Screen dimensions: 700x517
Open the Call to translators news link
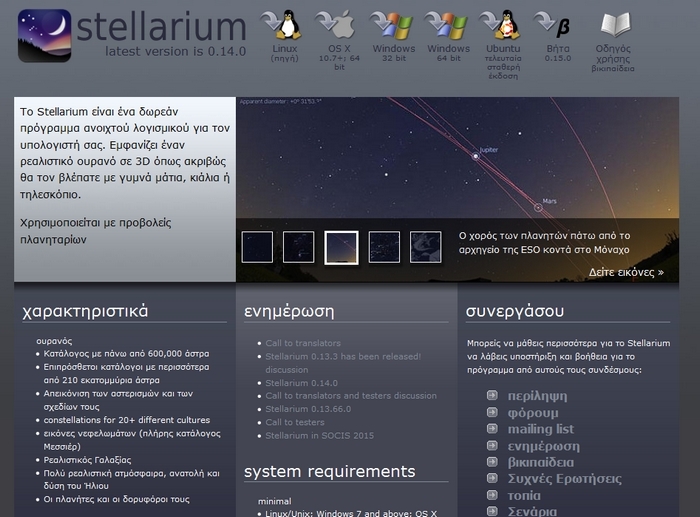coord(303,343)
